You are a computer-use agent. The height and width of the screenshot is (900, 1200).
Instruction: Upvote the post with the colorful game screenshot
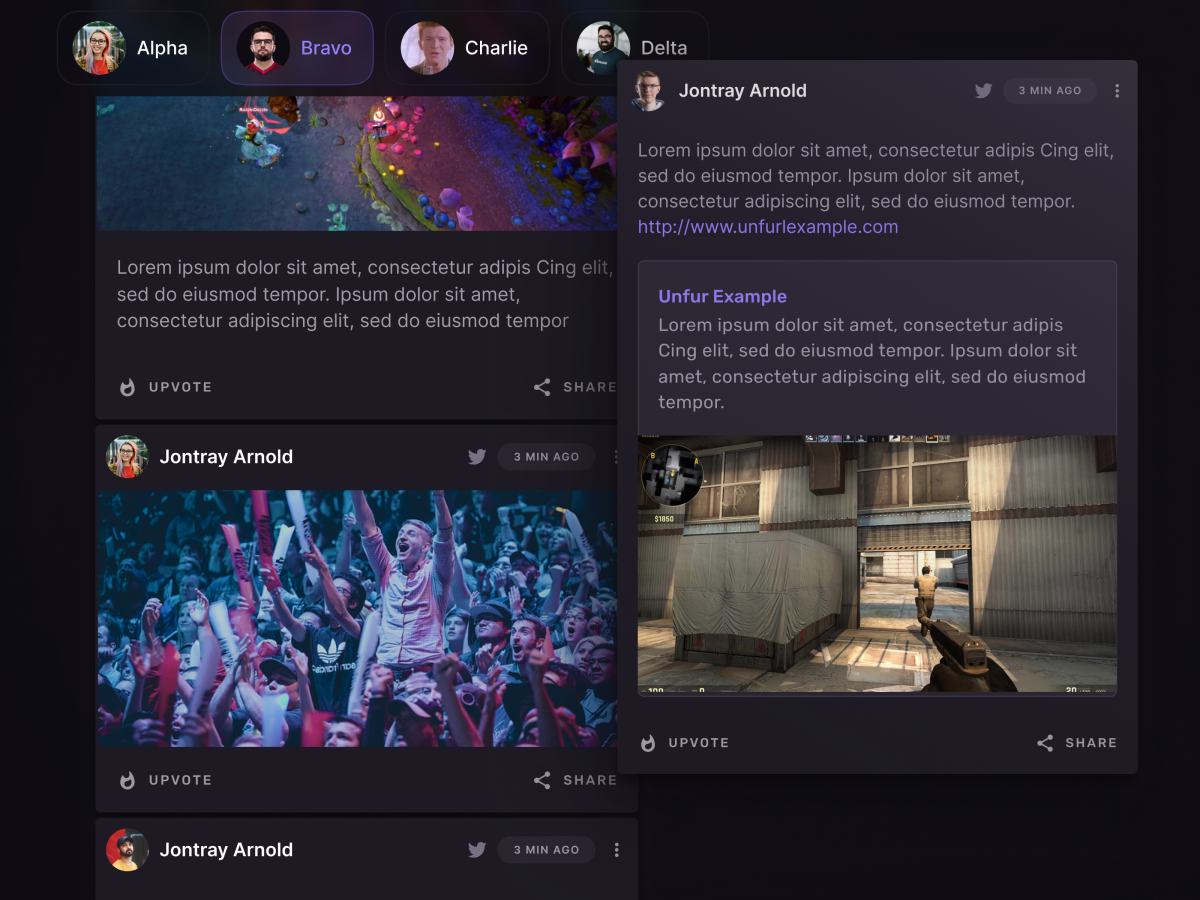tap(128, 387)
